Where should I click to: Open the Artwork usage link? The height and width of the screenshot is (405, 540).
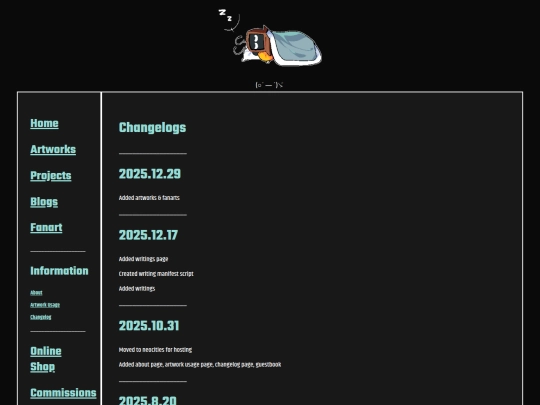pyautogui.click(x=45, y=305)
